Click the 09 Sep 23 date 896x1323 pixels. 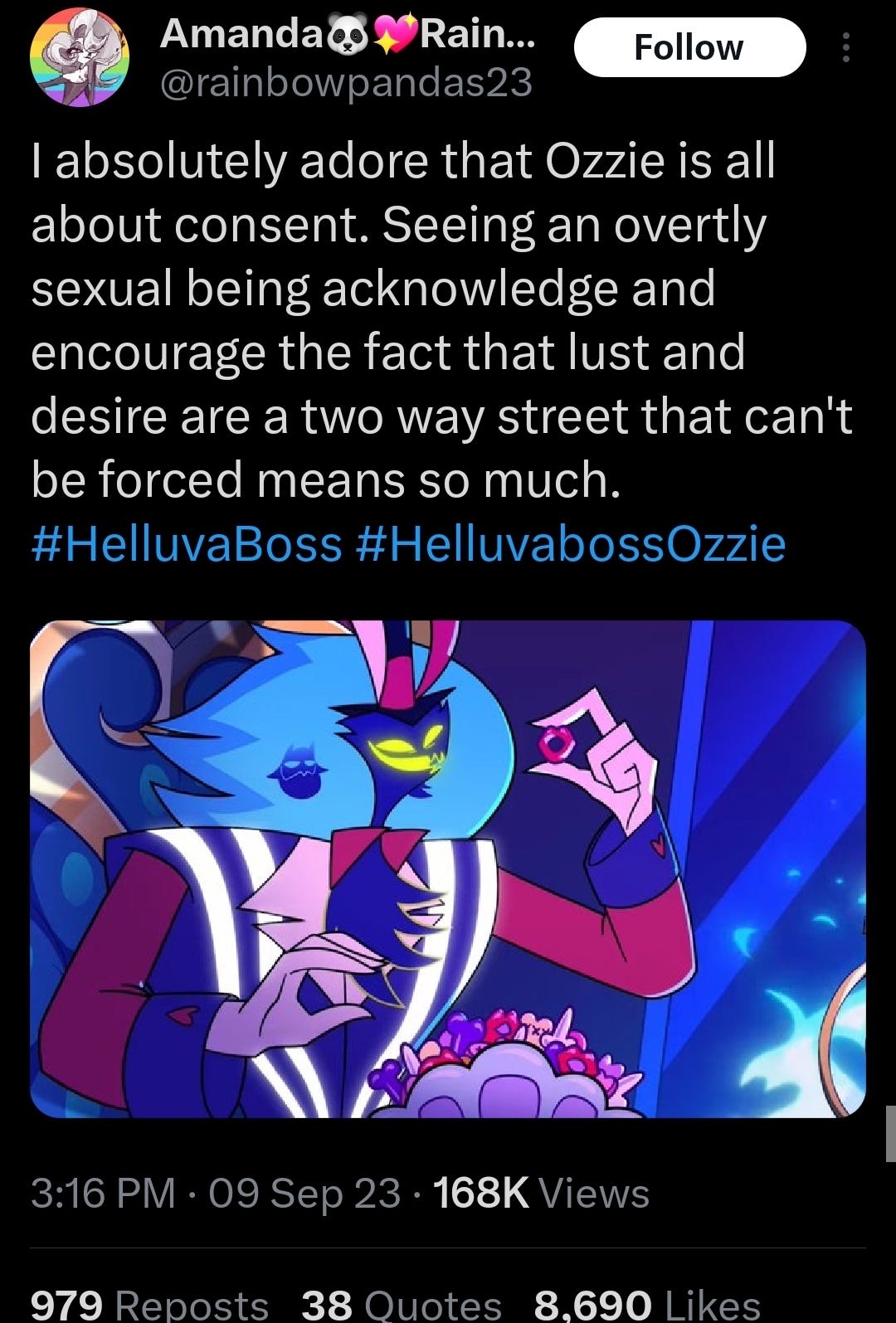pos(304,1194)
